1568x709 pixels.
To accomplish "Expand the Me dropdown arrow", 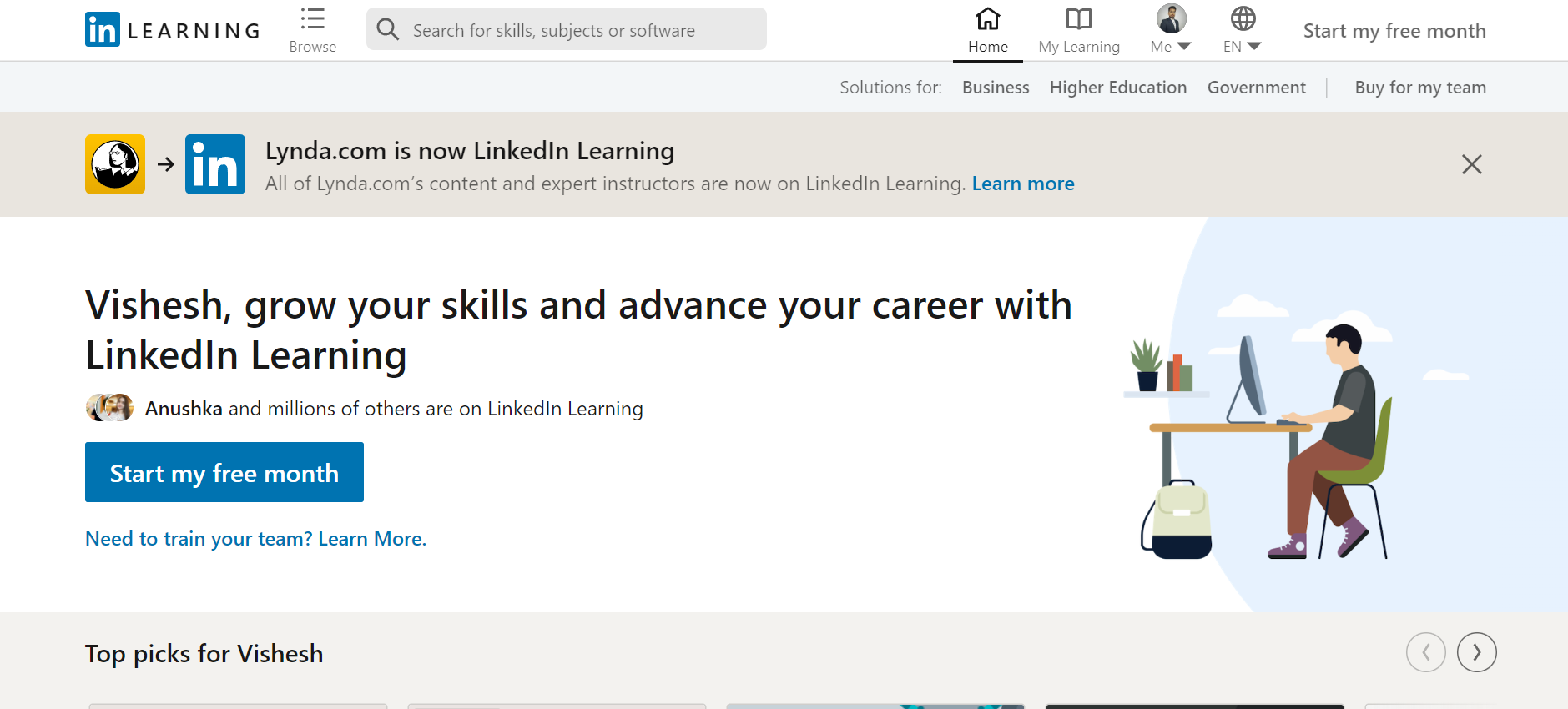I will click(1184, 47).
